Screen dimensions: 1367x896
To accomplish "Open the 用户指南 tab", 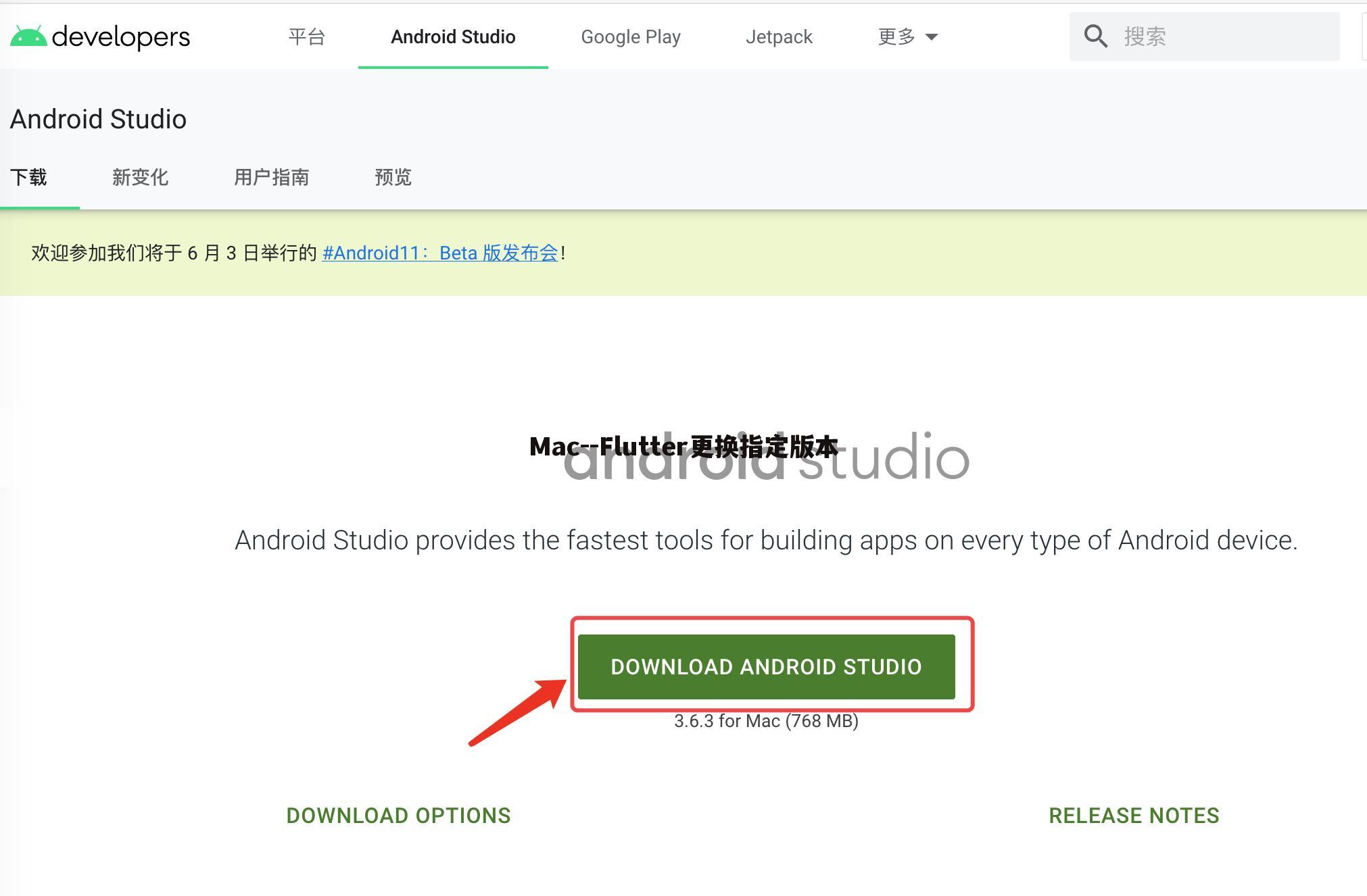I will (271, 177).
